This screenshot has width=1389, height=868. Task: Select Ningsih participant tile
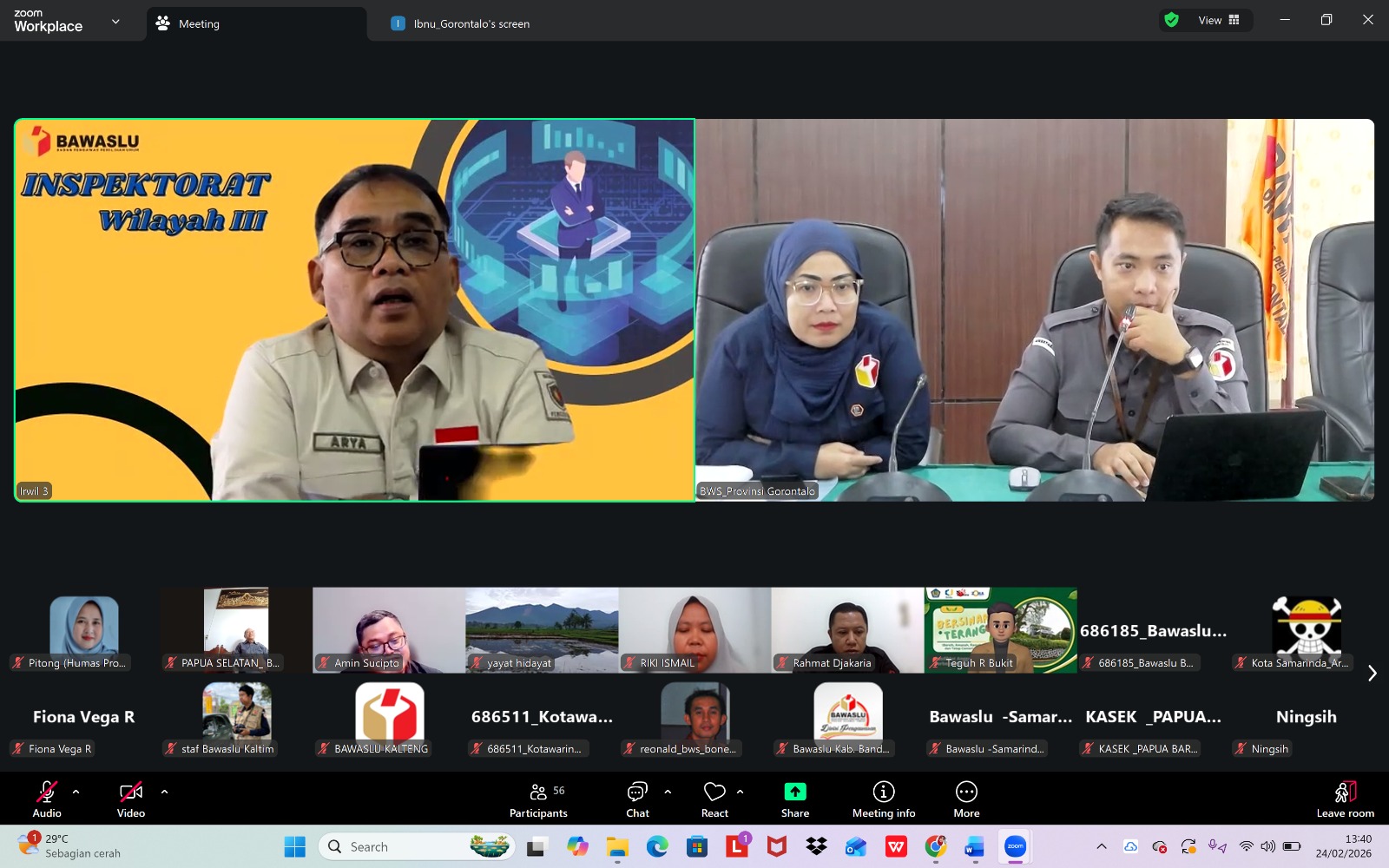(x=1306, y=717)
